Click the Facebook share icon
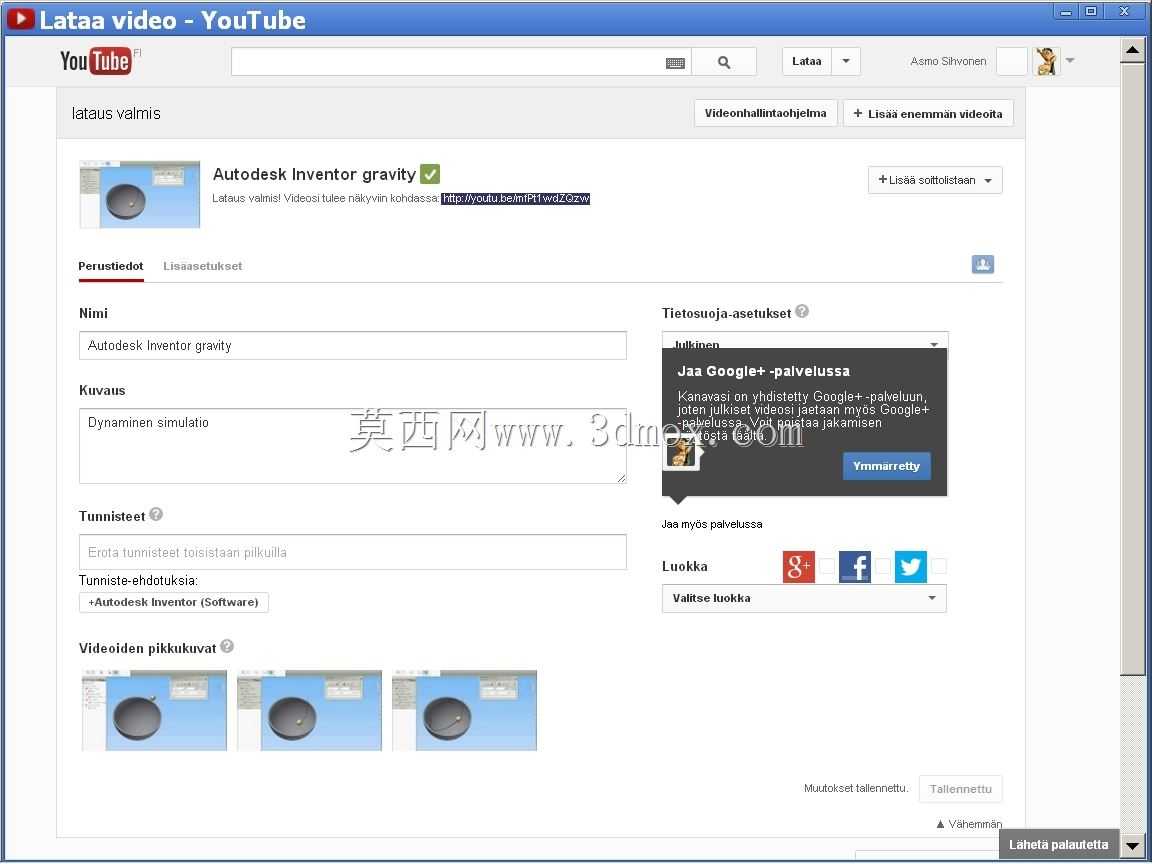The width and height of the screenshot is (1152, 864). pyautogui.click(x=854, y=566)
